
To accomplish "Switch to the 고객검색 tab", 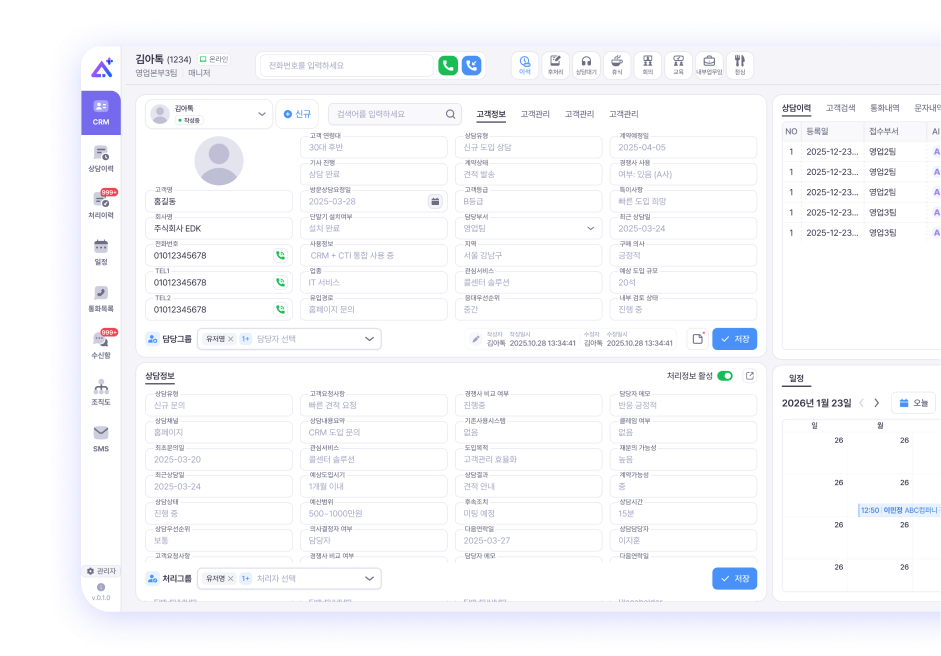I will click(x=840, y=108).
